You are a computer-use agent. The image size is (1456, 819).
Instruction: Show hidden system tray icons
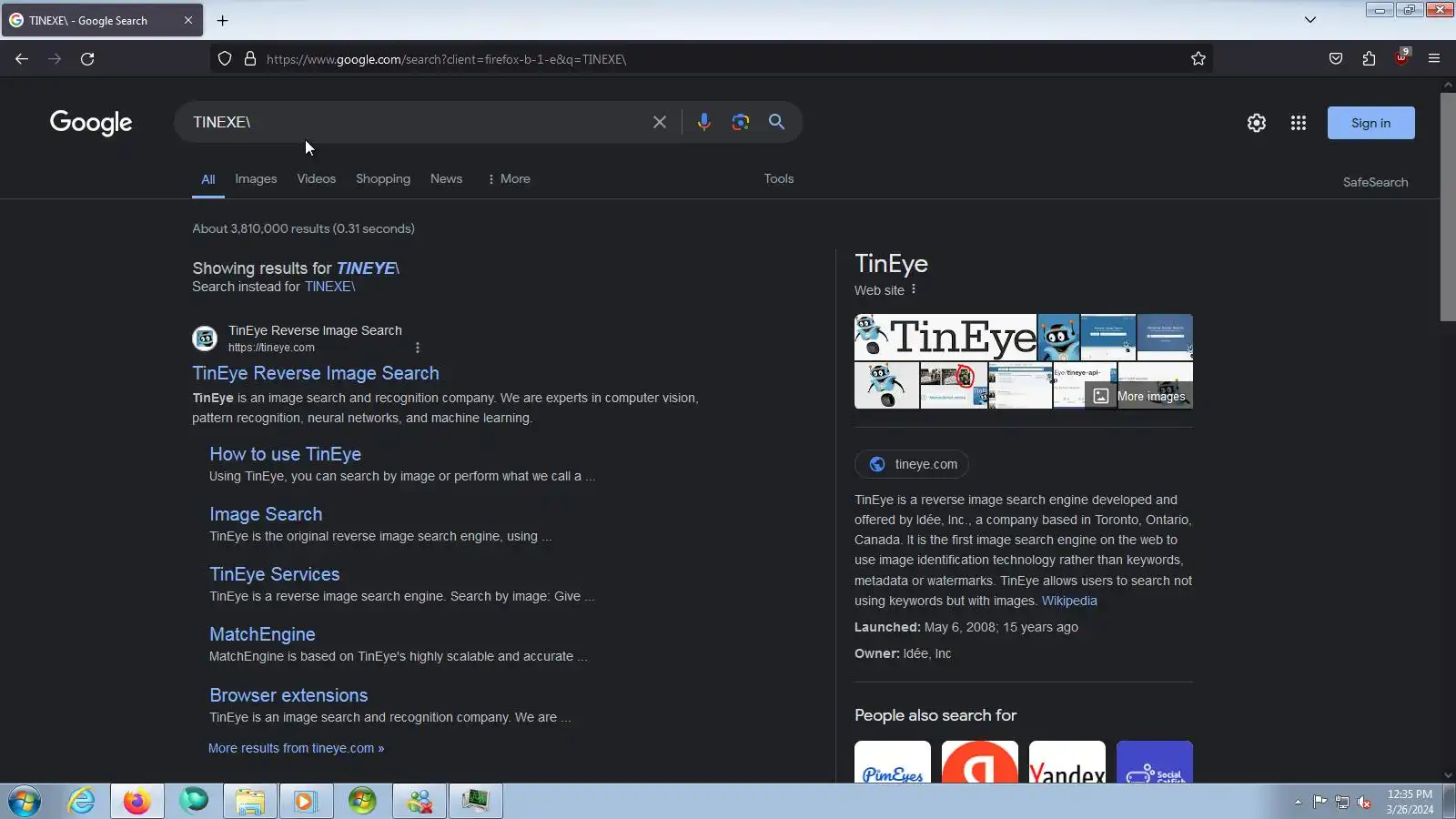[1298, 802]
